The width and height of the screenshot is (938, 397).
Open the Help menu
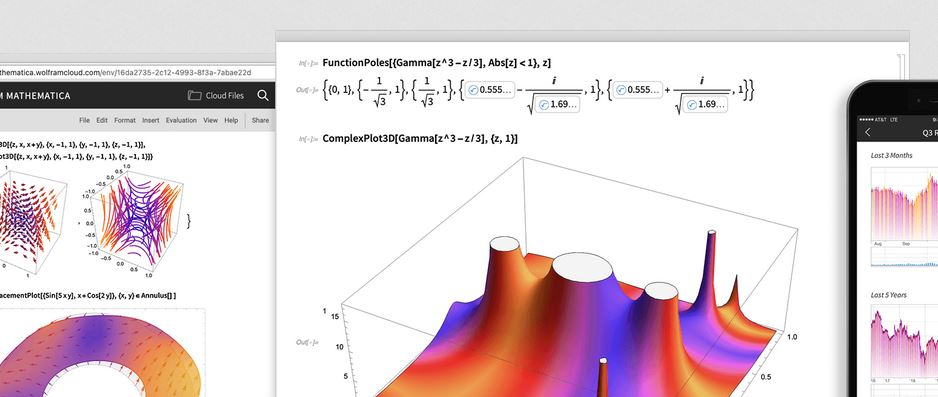(231, 120)
